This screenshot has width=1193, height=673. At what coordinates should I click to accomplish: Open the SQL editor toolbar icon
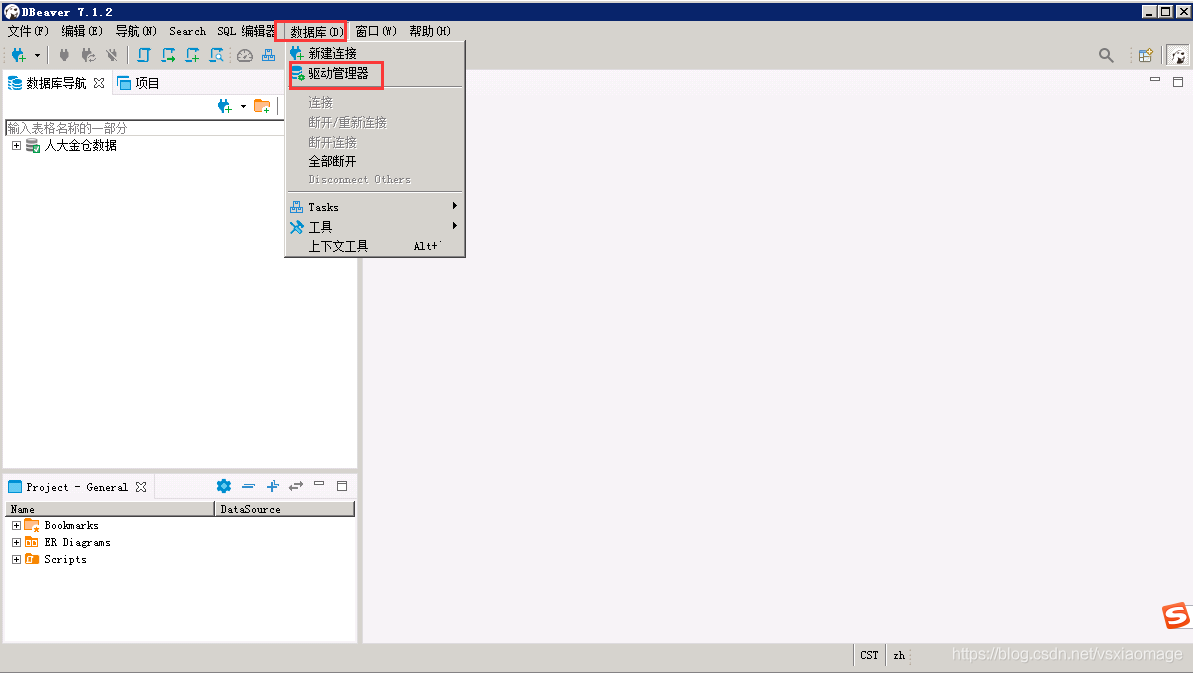[x=143, y=55]
